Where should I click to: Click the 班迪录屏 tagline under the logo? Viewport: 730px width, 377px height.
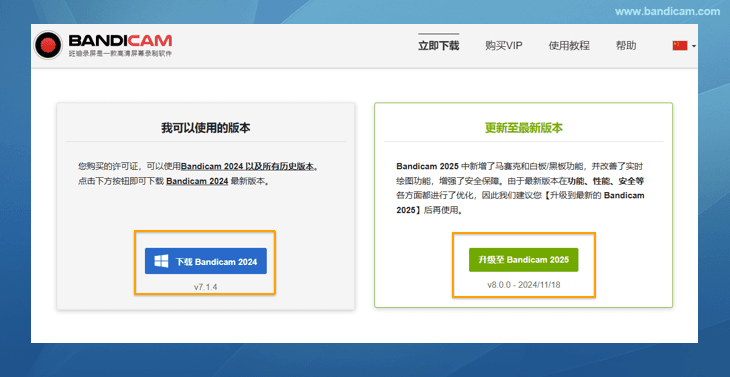[120, 54]
